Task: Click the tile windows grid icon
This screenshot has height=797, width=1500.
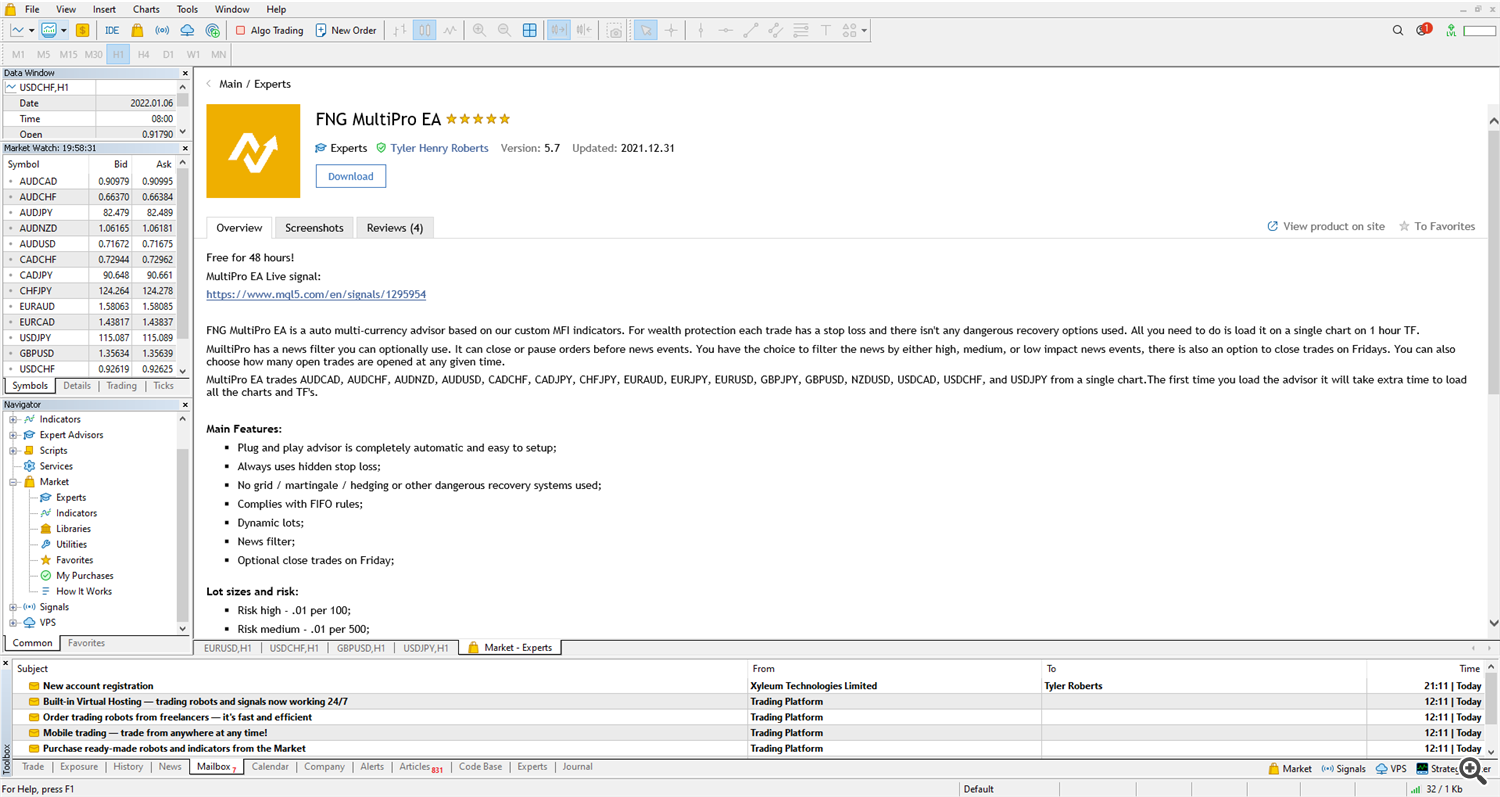Action: coord(530,30)
